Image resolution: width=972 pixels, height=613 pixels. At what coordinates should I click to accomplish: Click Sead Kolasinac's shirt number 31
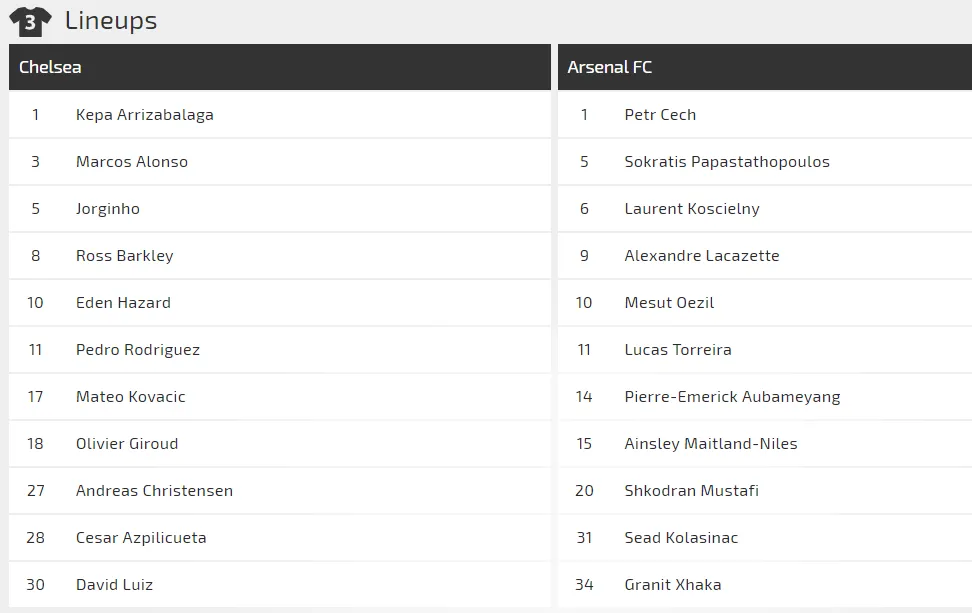pos(584,538)
